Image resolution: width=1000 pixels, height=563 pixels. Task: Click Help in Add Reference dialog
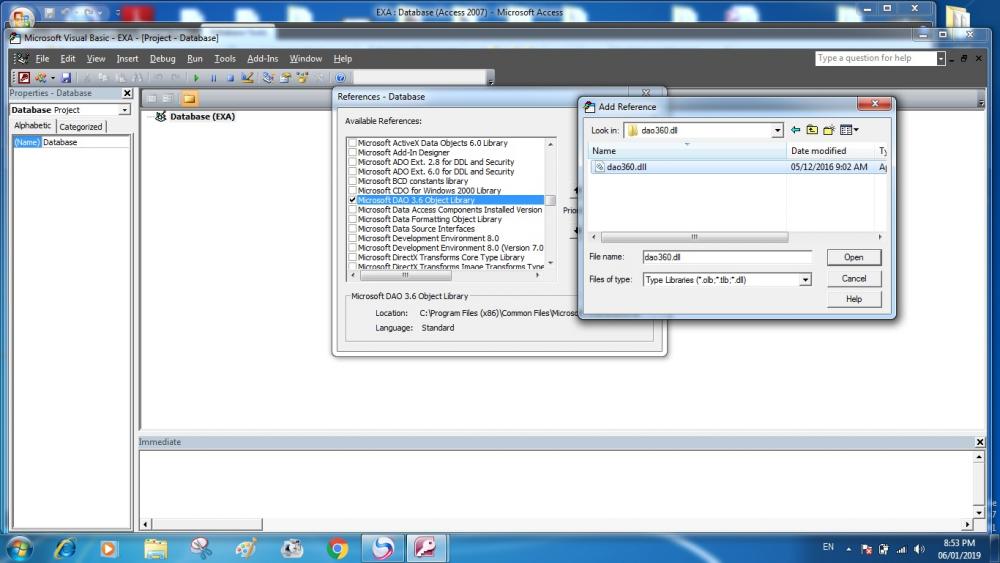coord(854,299)
